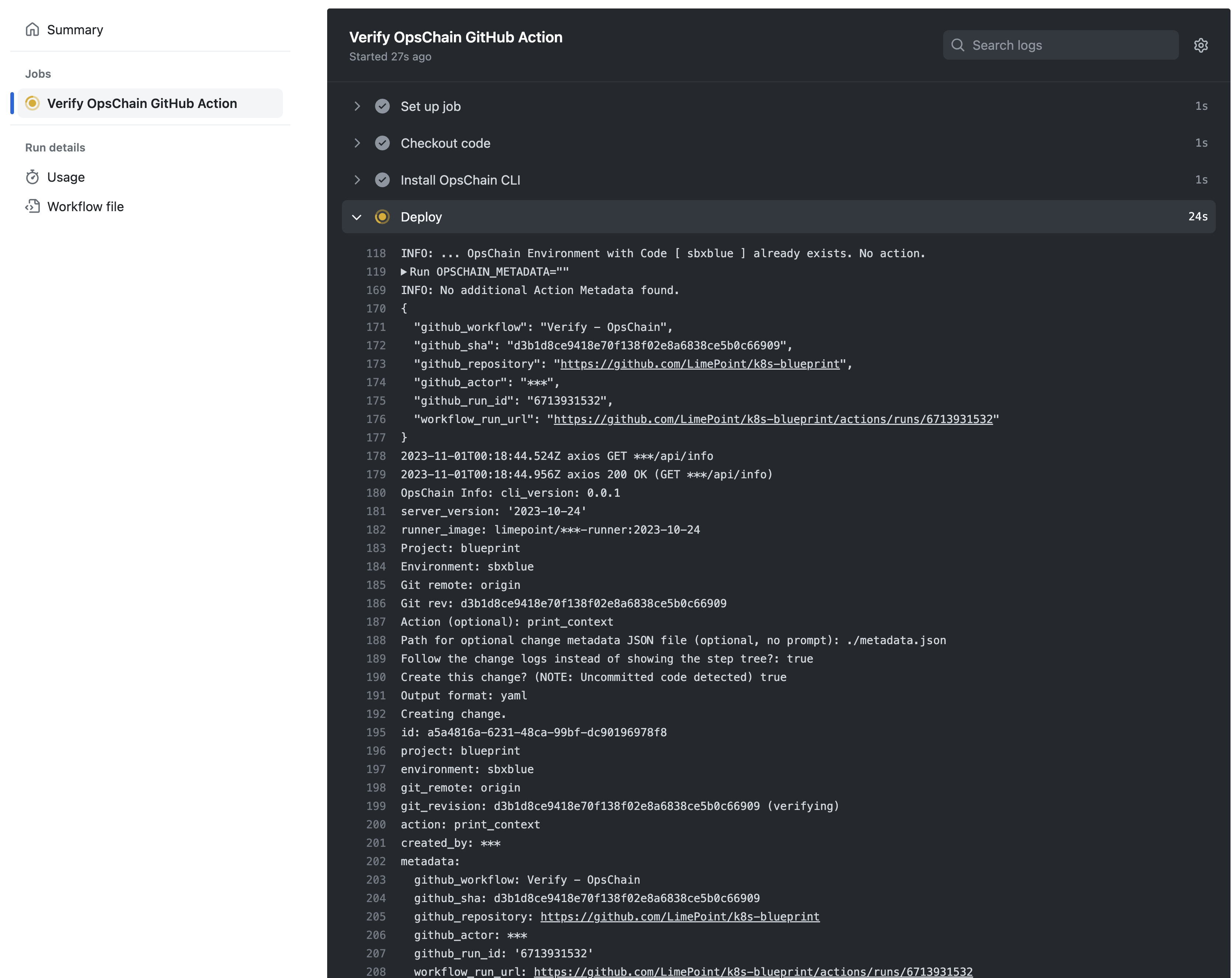Click 'runner_image: limepoint/***-runner:2023-10-24' line

pos(550,530)
